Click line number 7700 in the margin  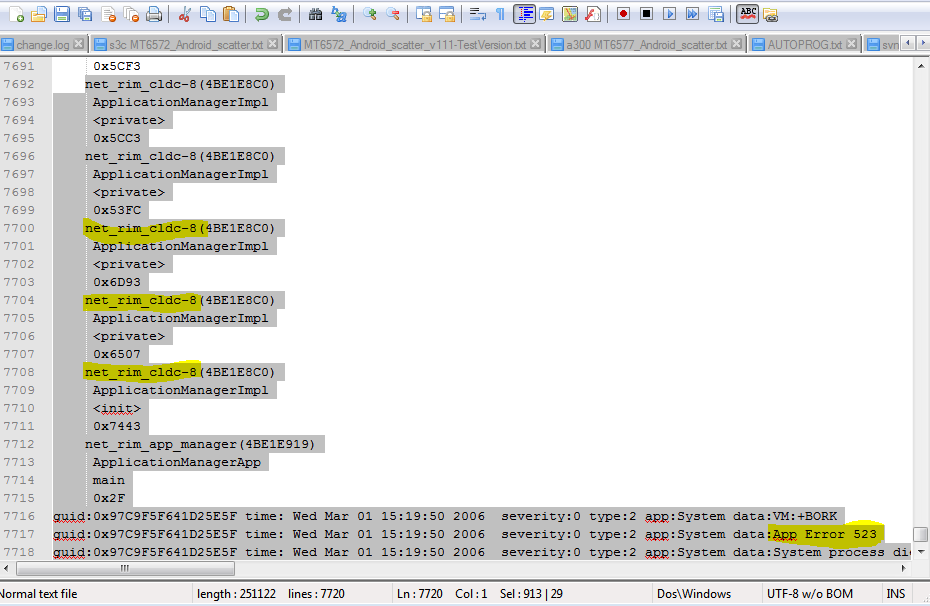click(19, 228)
